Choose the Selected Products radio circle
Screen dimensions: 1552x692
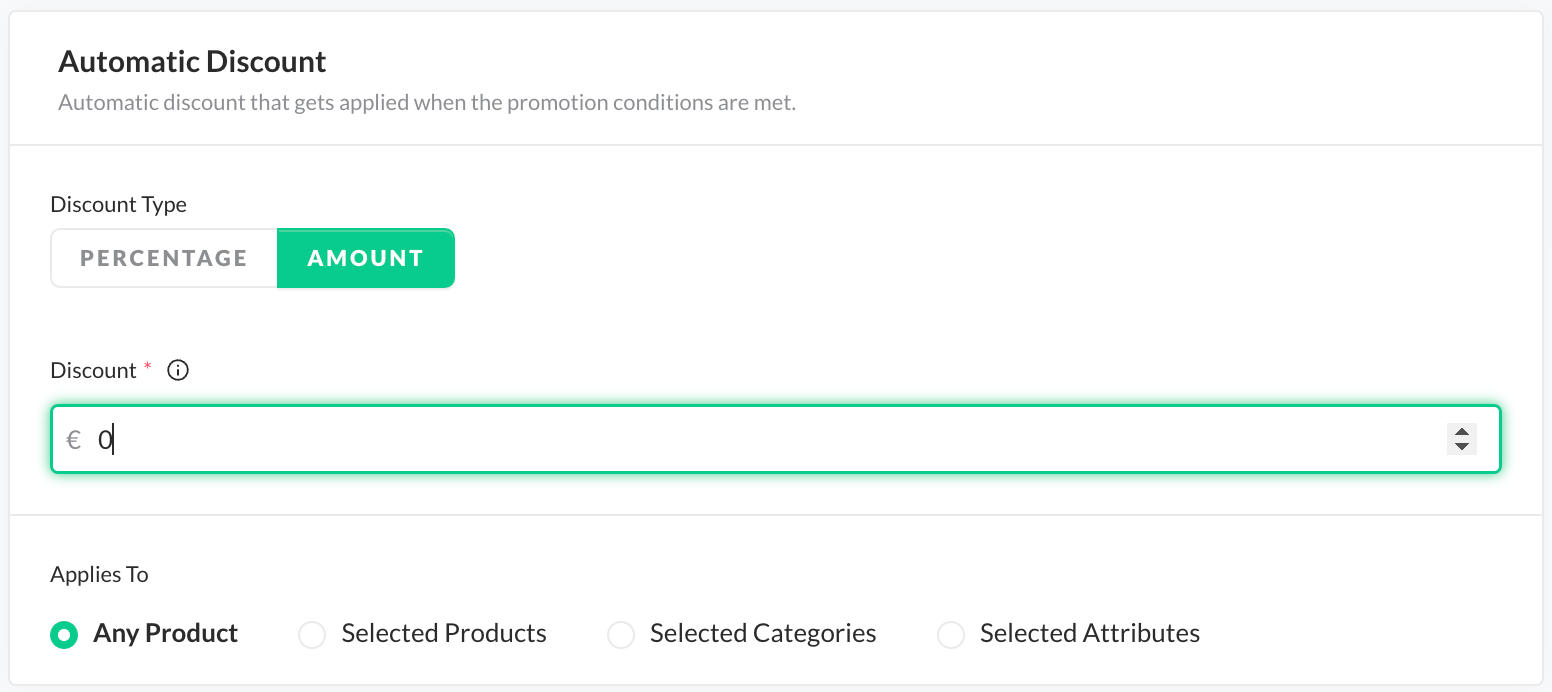[312, 634]
